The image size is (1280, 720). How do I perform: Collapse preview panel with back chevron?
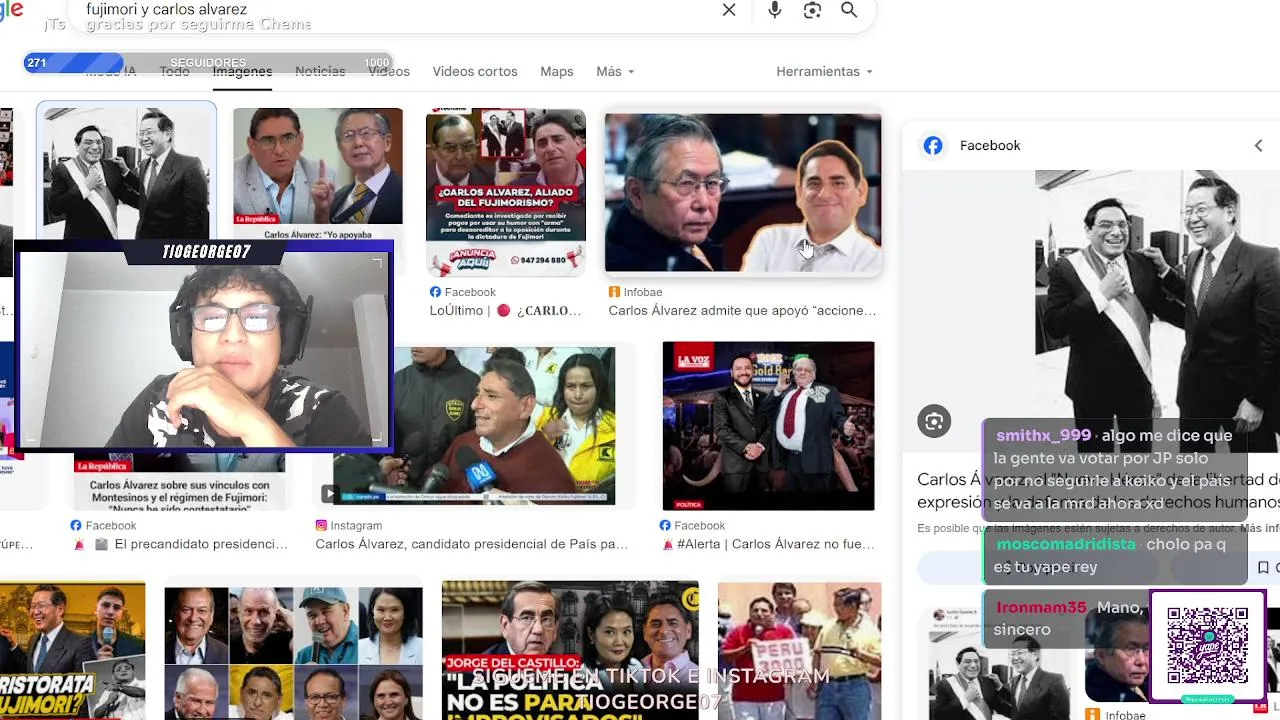pyautogui.click(x=1258, y=145)
